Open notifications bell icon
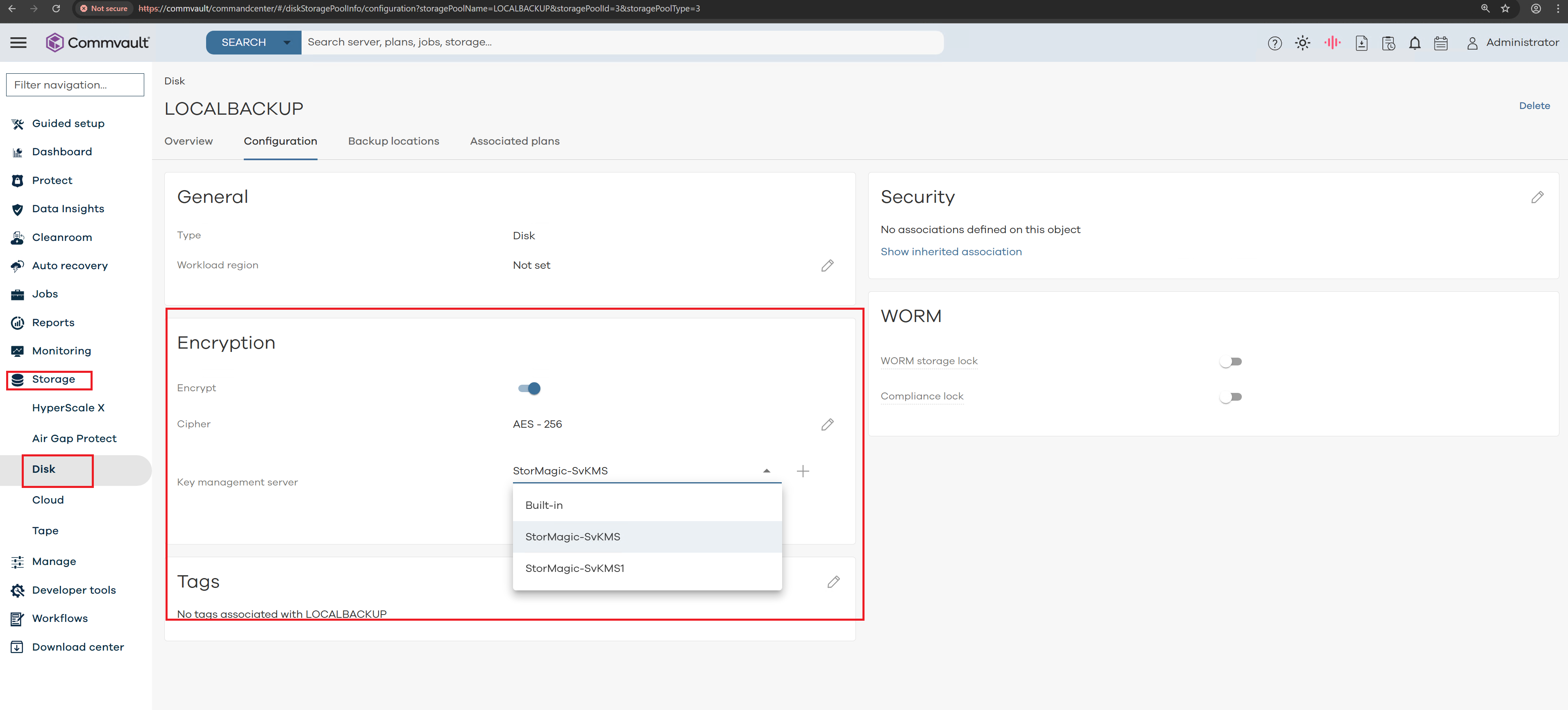The height and width of the screenshot is (710, 1568). pyautogui.click(x=1415, y=43)
